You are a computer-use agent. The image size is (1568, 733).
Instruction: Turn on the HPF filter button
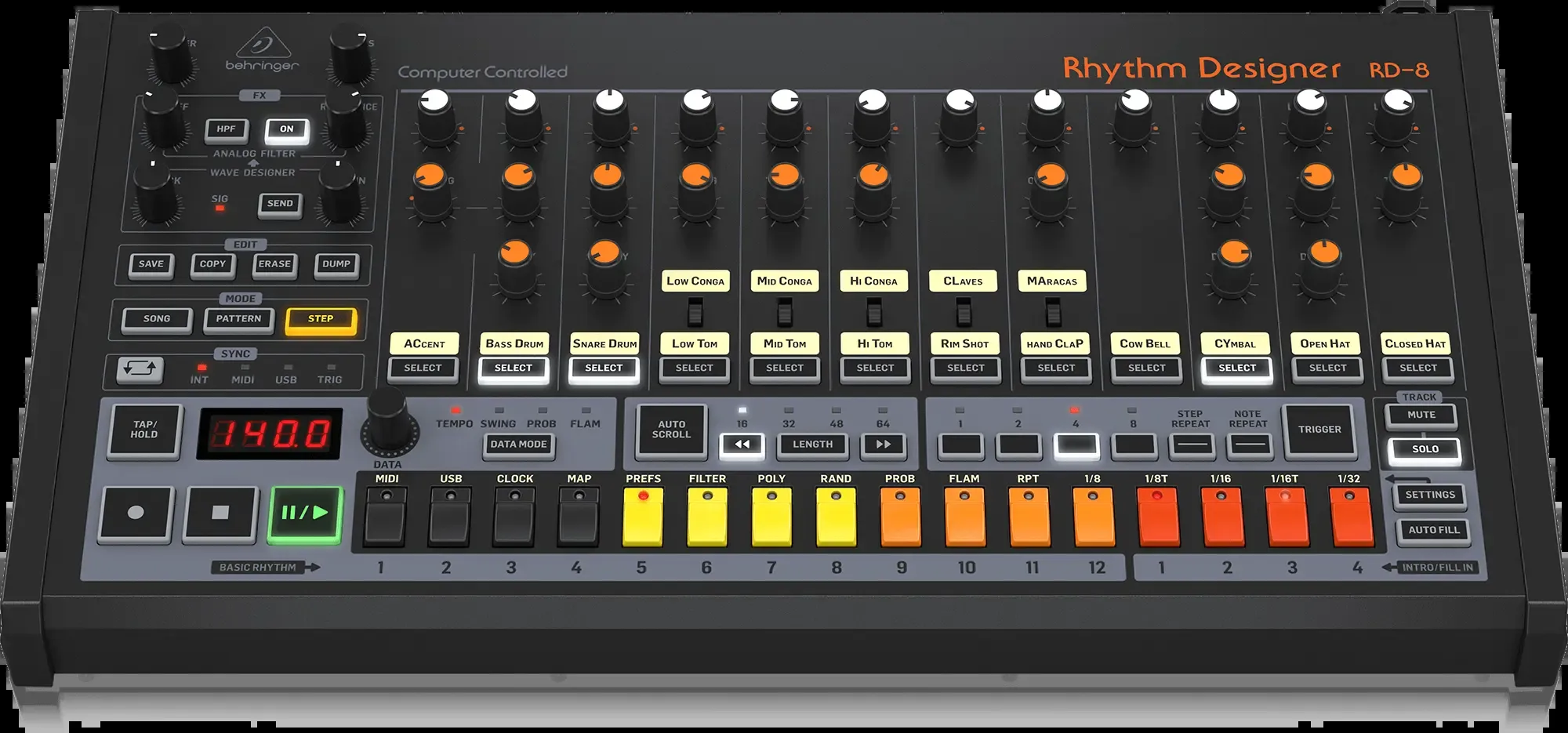tap(227, 129)
